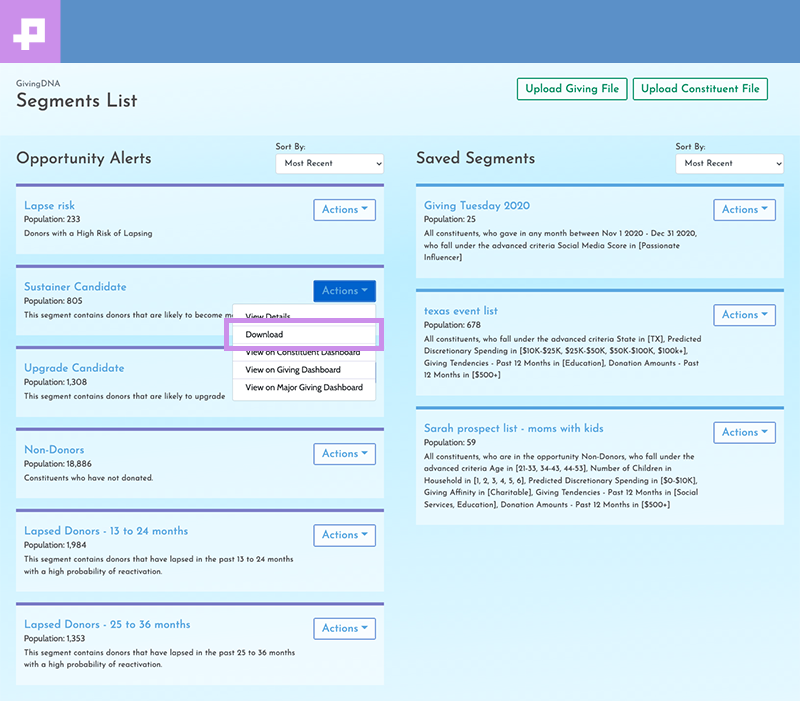Click the text Population: 59
The height and width of the screenshot is (701, 800).
[x=449, y=442]
